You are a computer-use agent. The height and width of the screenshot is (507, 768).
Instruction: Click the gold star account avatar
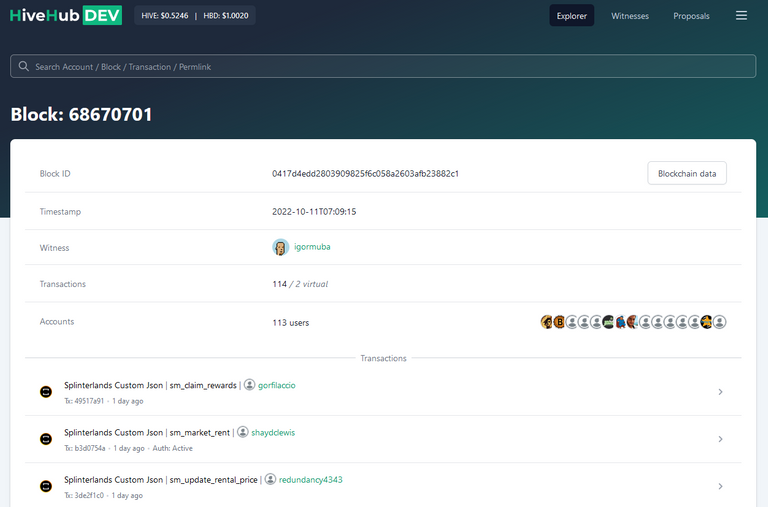(706, 322)
